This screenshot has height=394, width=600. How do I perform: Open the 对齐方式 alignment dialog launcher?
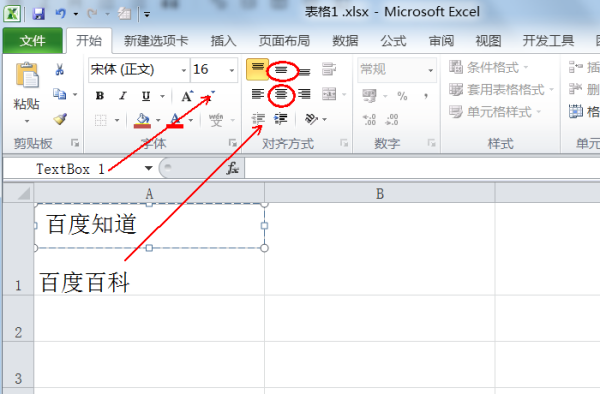tap(344, 143)
